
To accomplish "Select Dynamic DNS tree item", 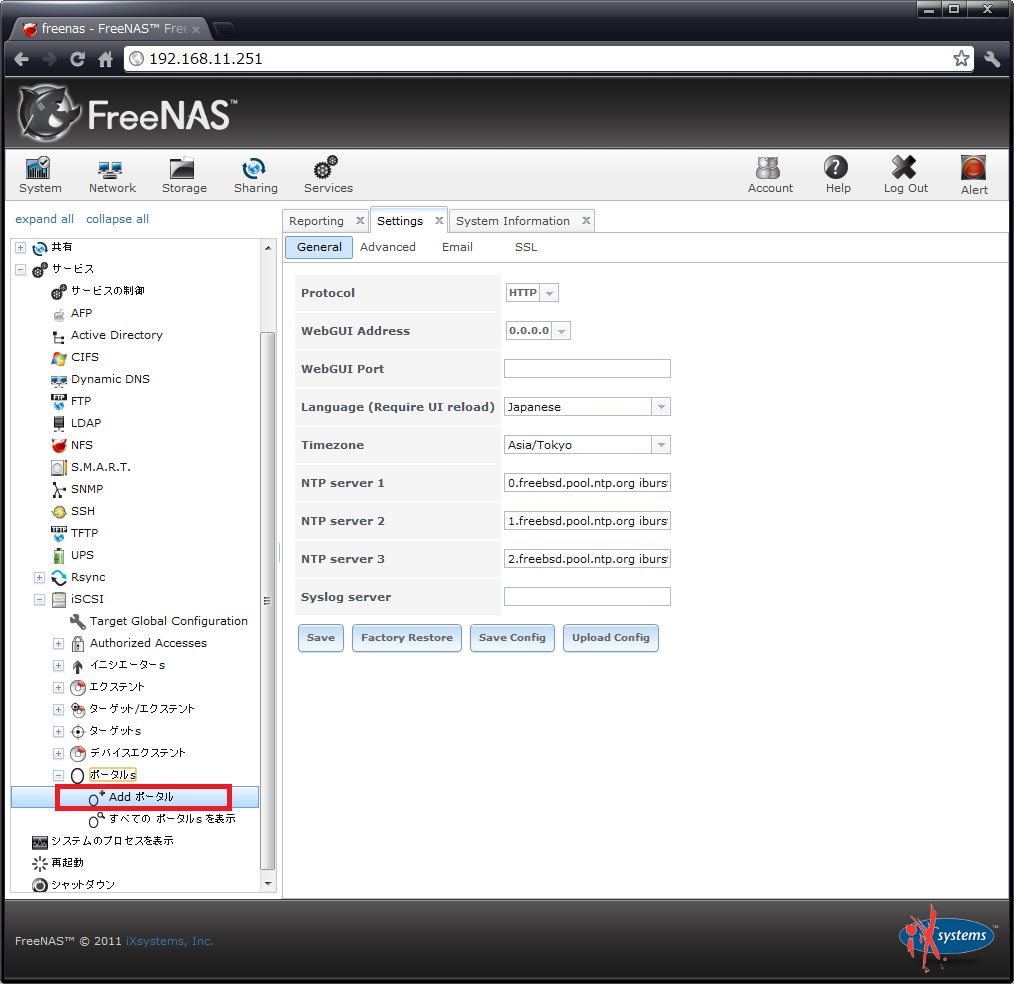I will click(x=110, y=379).
